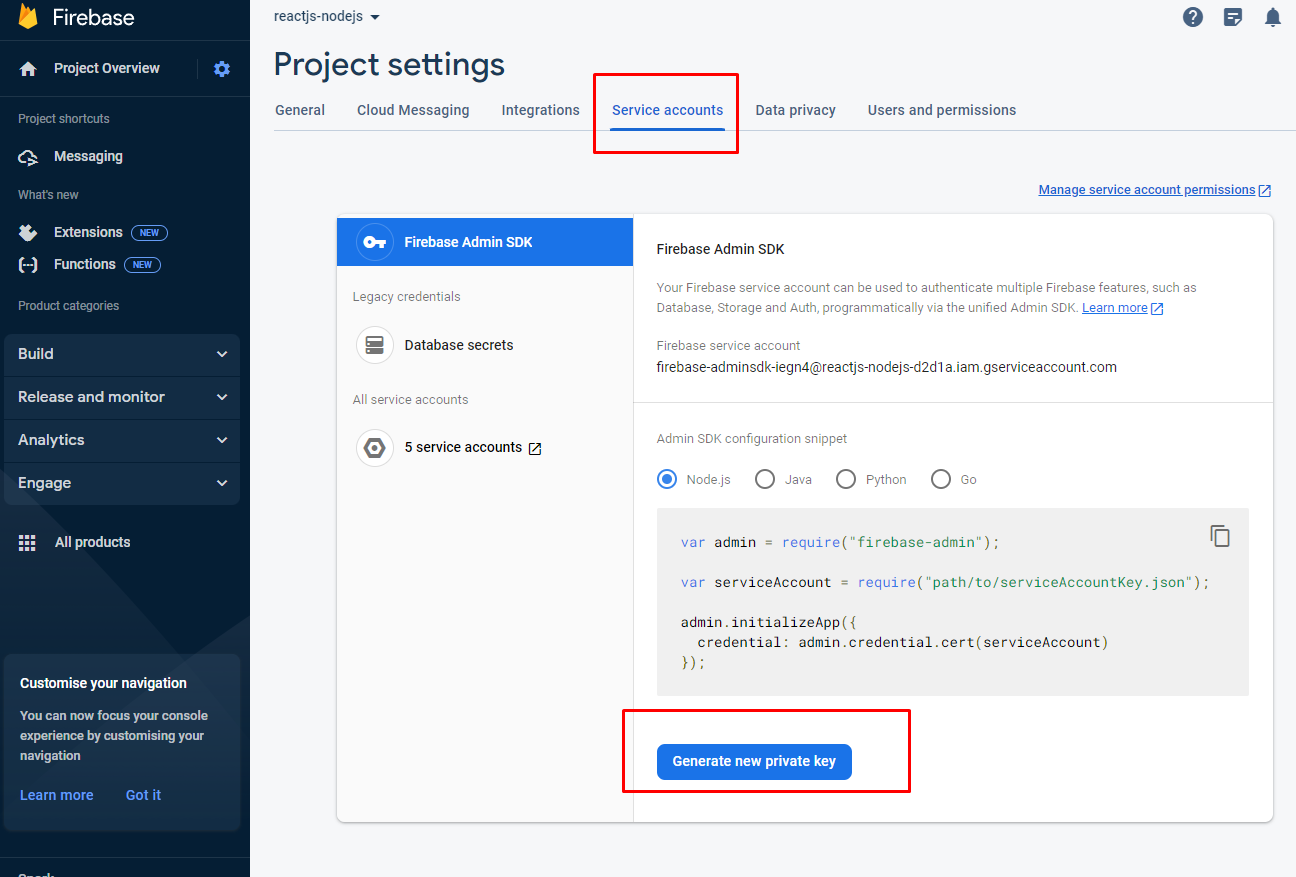Open the Extensions section

88,232
